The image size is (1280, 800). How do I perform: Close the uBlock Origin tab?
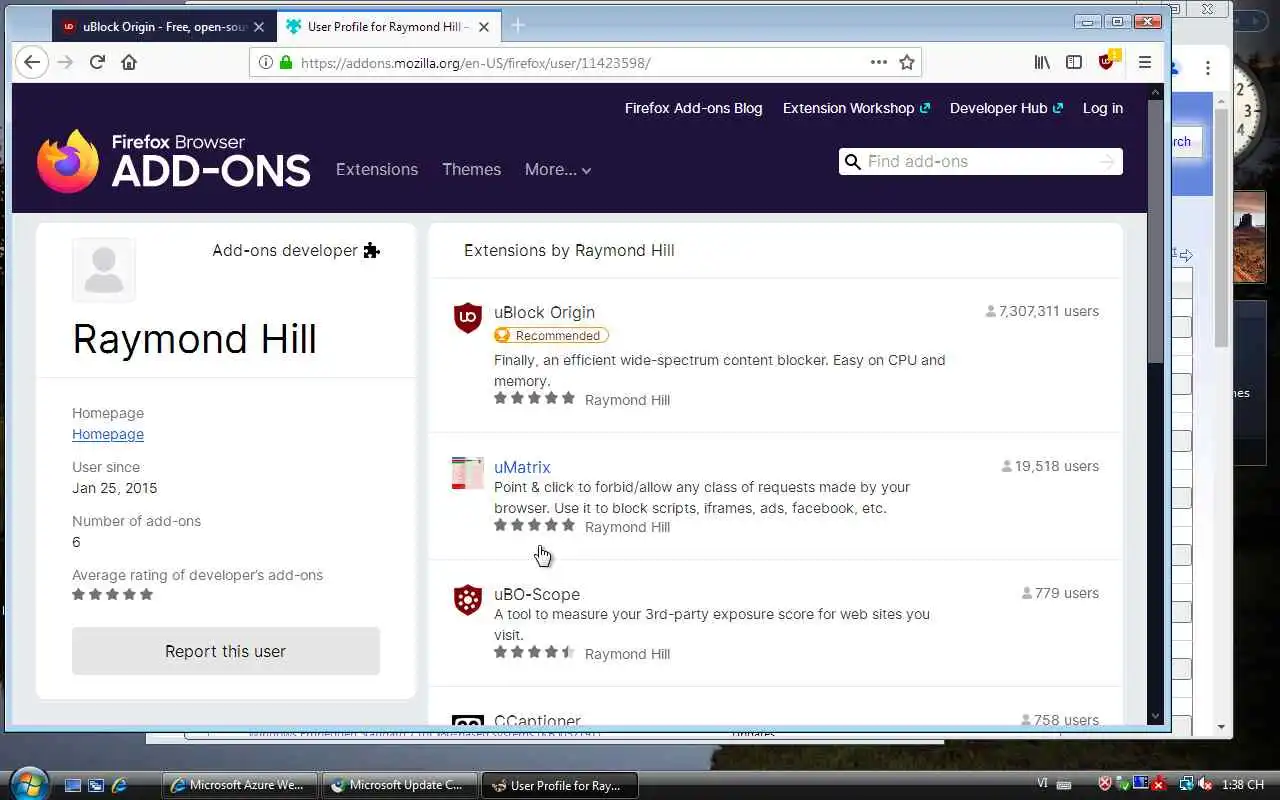[258, 27]
